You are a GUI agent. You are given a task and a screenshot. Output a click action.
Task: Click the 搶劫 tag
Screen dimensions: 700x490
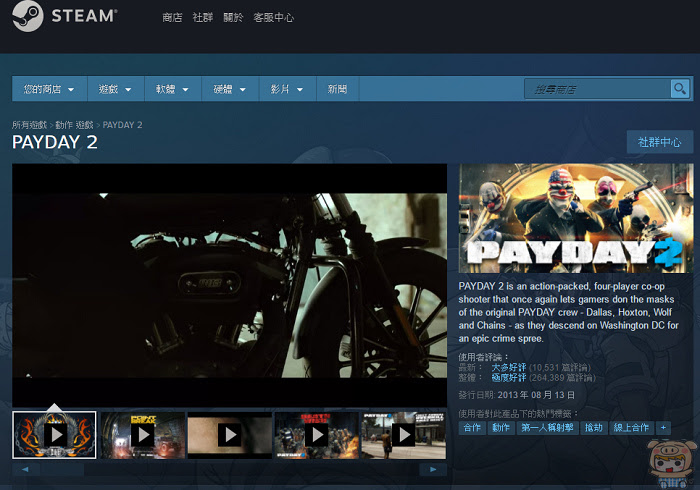coord(594,428)
